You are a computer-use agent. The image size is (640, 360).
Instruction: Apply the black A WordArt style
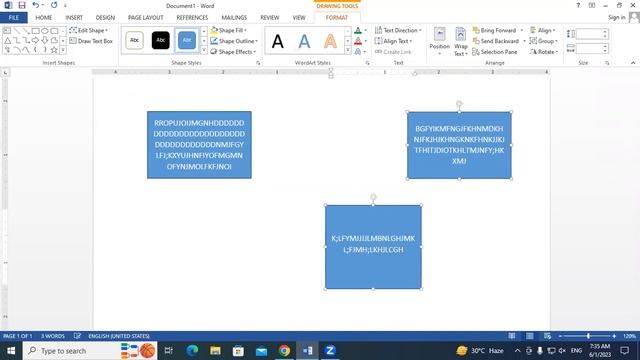(x=278, y=41)
